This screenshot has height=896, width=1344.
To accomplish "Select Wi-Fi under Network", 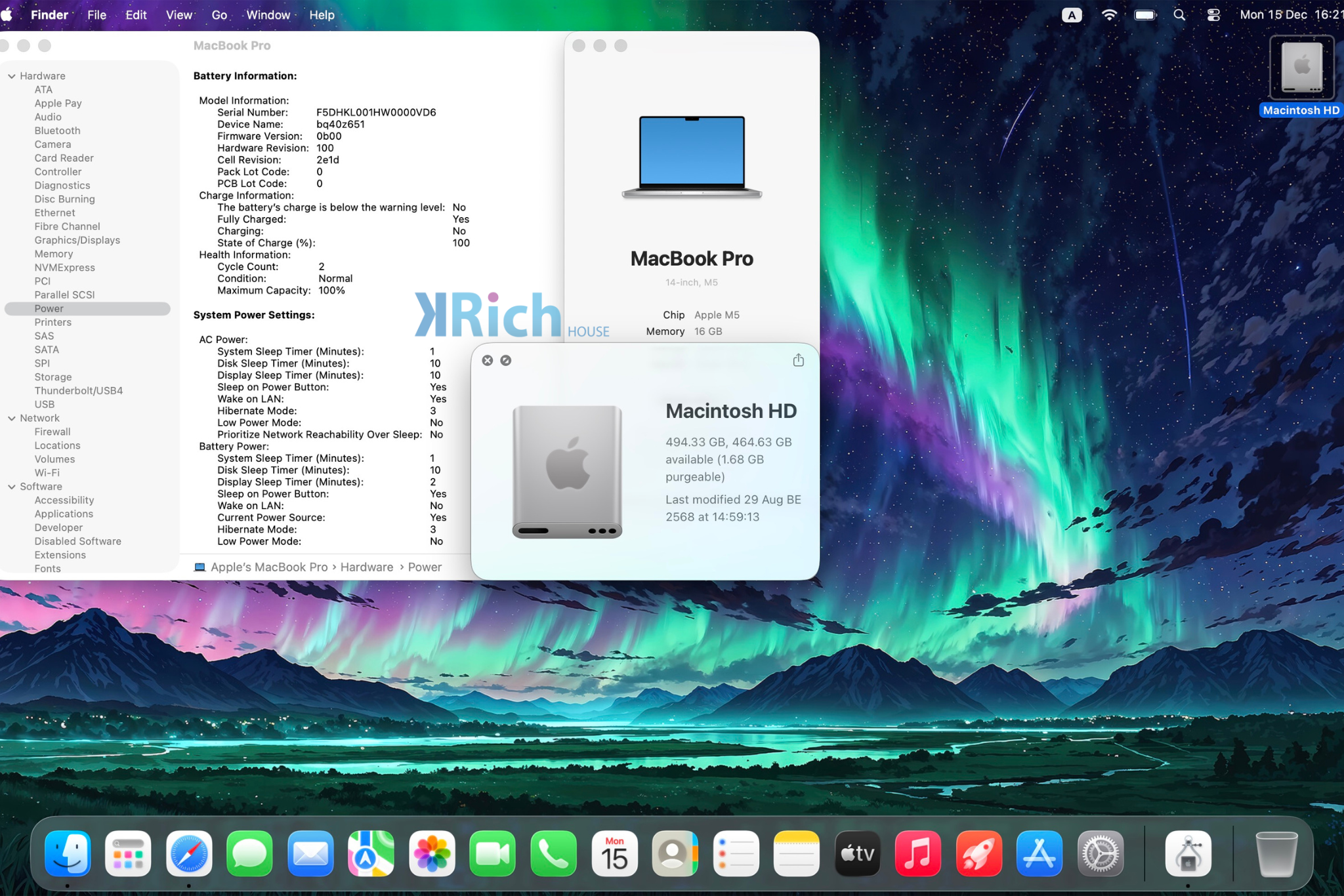I will (47, 473).
